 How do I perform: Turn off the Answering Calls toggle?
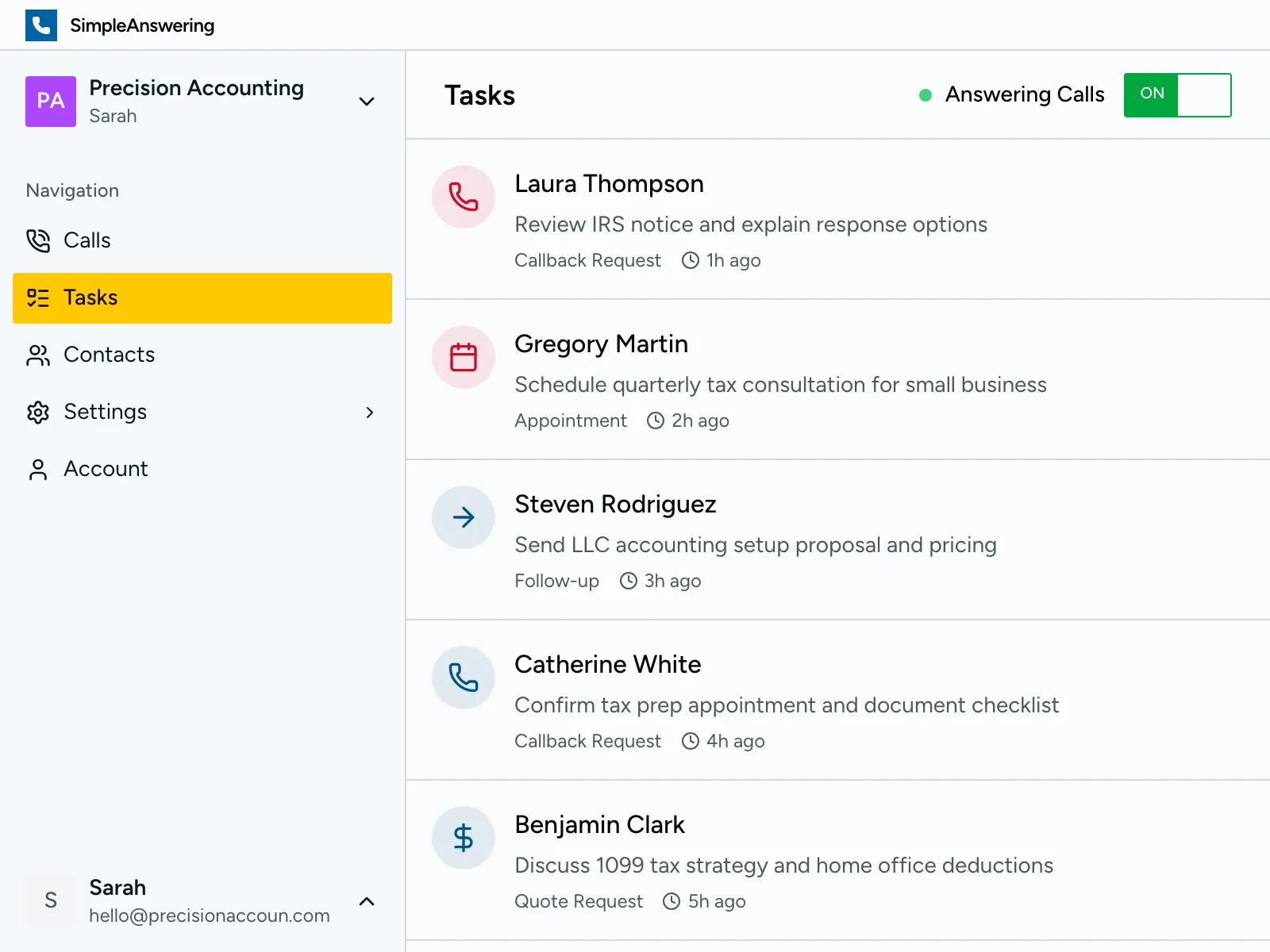click(1177, 95)
